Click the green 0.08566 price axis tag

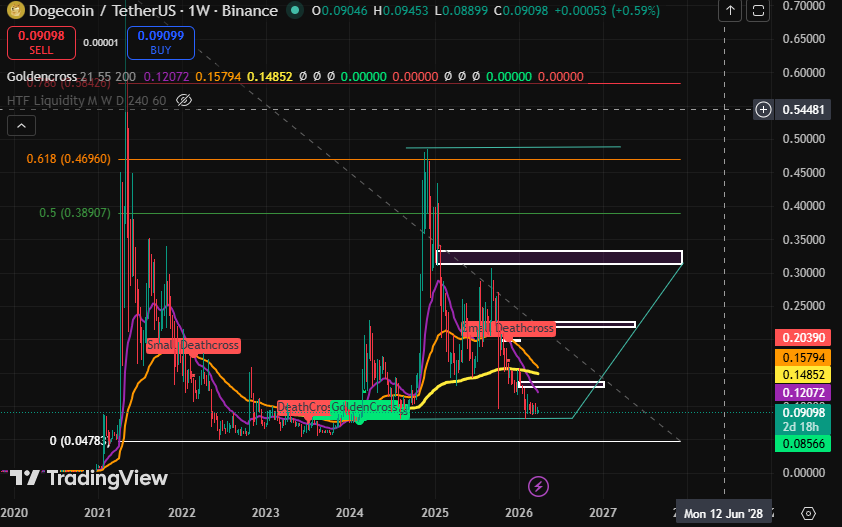803,444
